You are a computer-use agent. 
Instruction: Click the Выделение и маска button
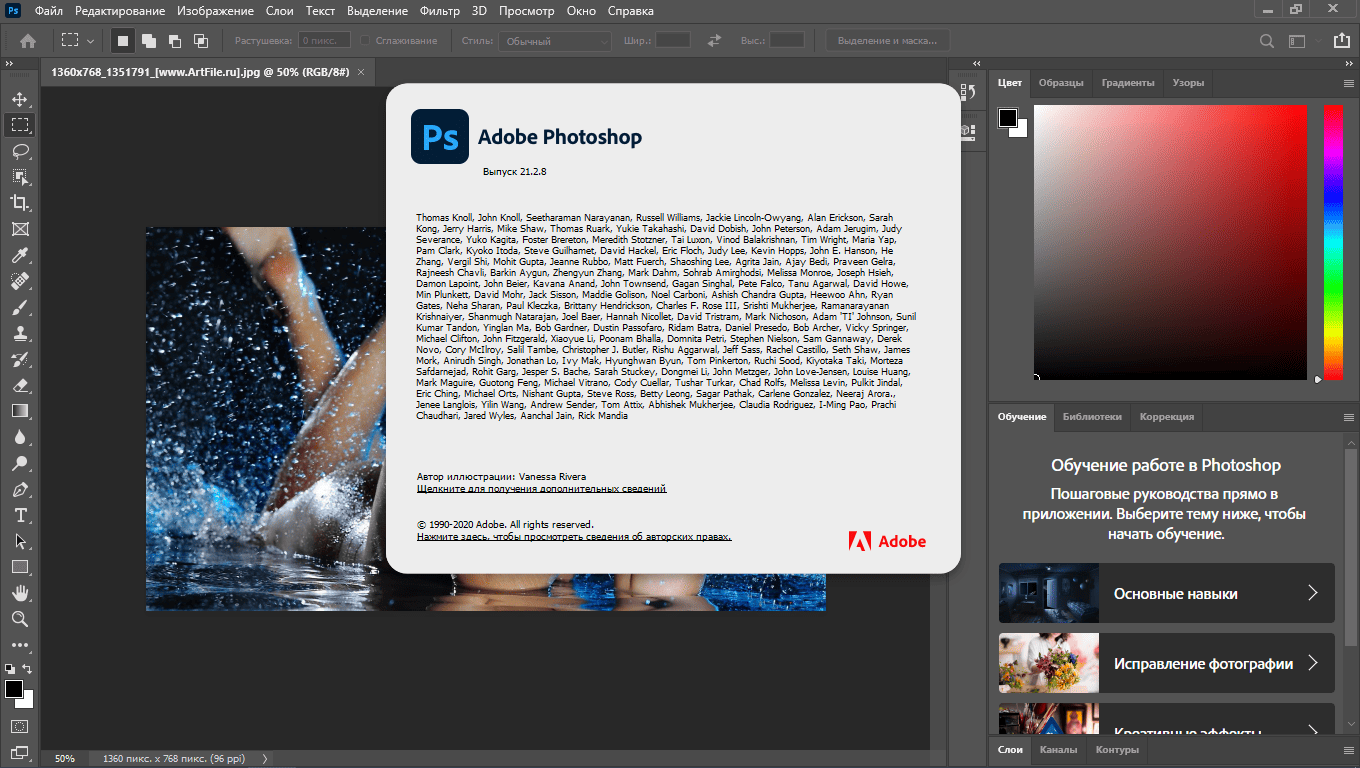[887, 41]
